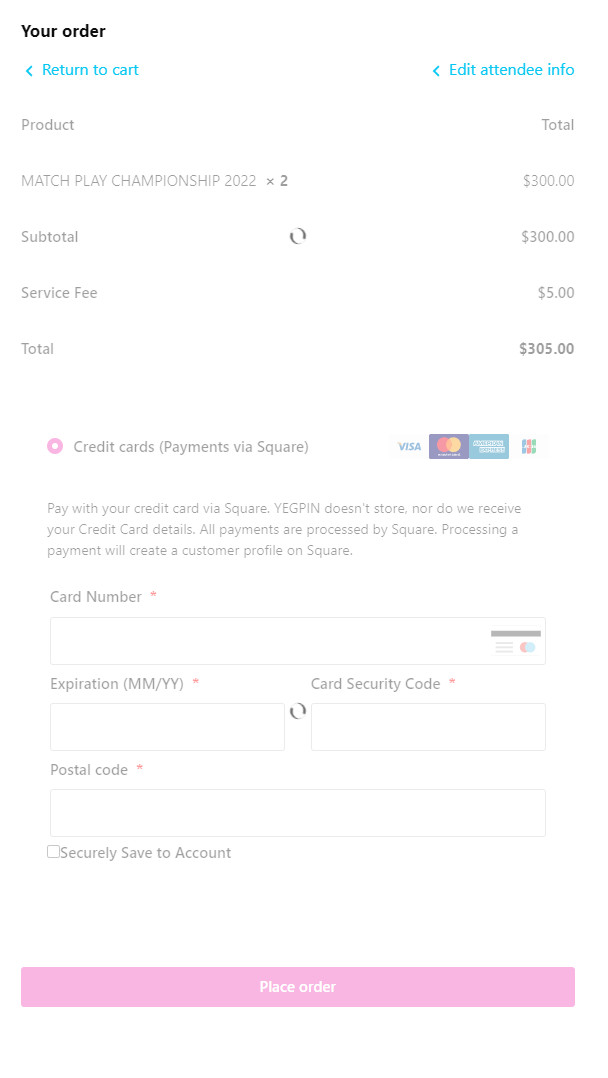Click the Visa card logo

pyautogui.click(x=409, y=446)
